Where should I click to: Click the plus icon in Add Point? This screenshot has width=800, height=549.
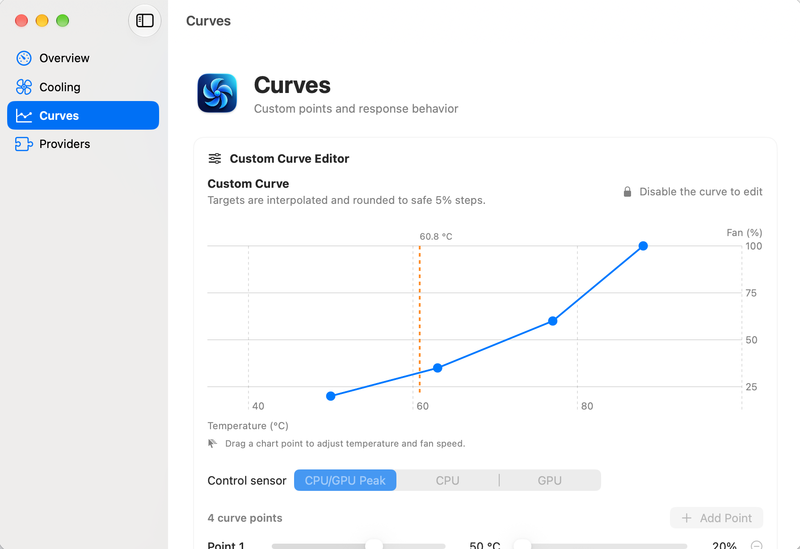687,518
